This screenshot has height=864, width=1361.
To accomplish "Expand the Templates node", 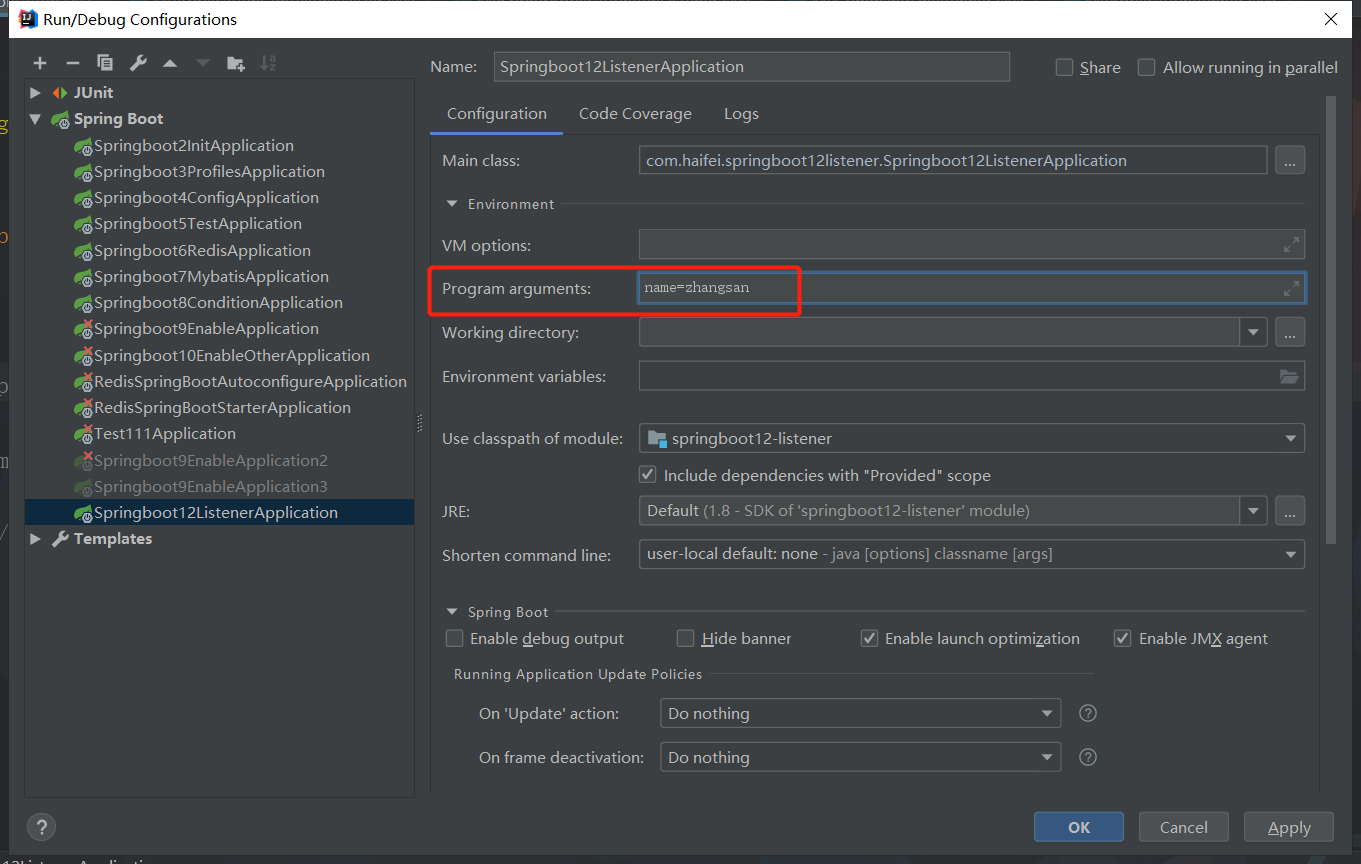I will click(36, 539).
